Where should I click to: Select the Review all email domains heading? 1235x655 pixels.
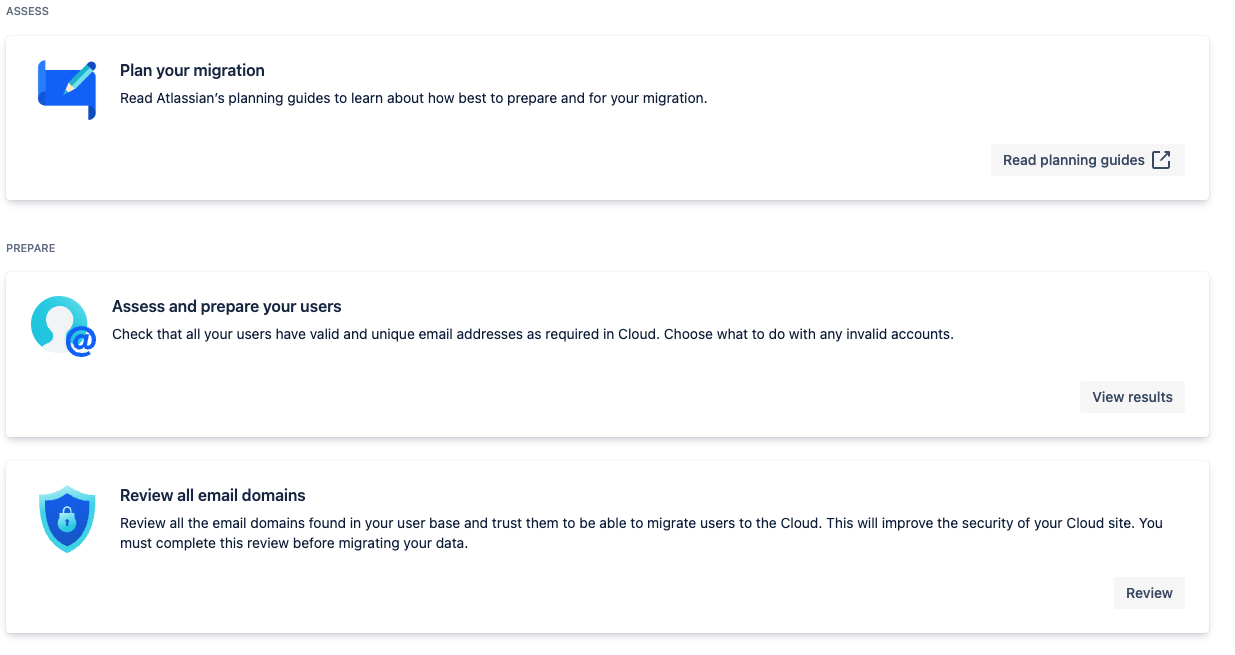coord(212,495)
